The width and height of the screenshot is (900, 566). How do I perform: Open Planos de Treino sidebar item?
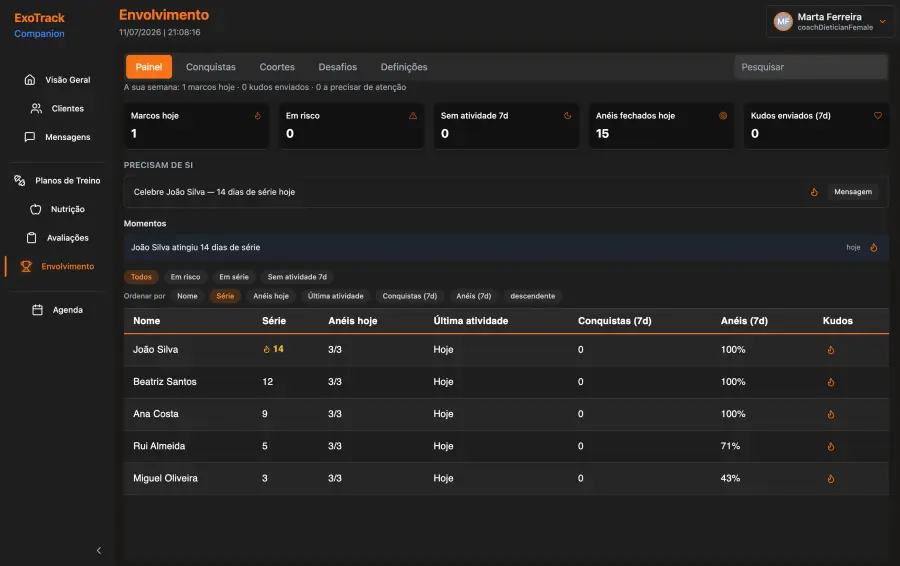(57, 180)
